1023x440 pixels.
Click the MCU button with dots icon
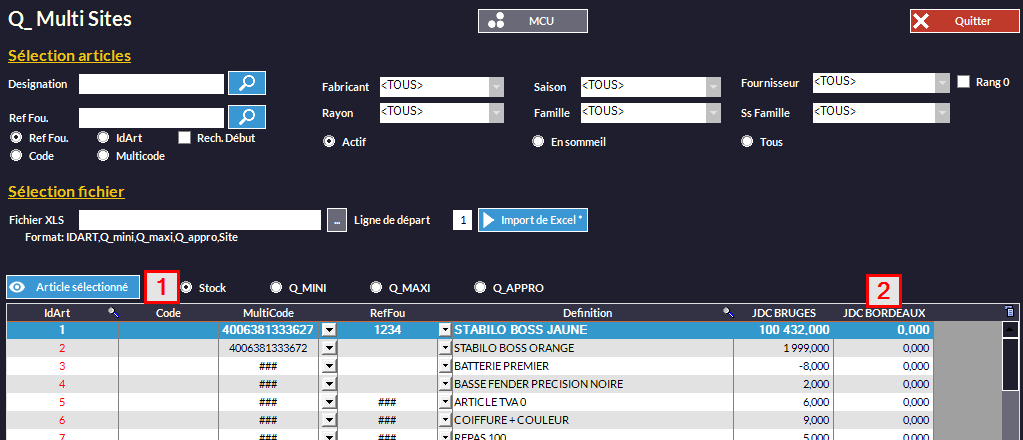tap(532, 20)
